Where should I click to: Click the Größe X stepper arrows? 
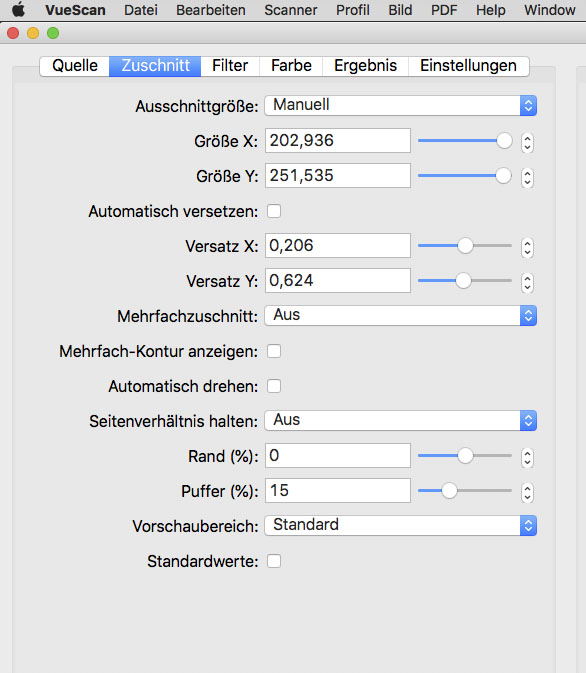coord(527,142)
